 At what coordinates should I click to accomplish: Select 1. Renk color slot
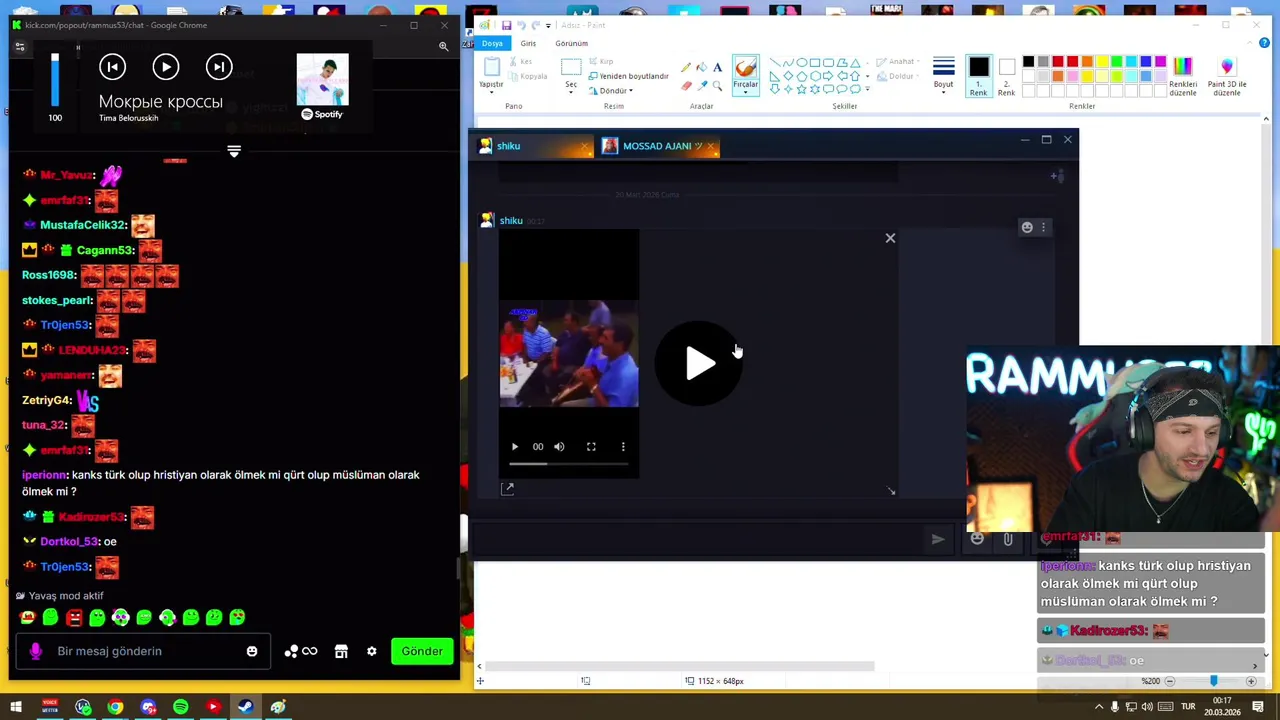978,76
